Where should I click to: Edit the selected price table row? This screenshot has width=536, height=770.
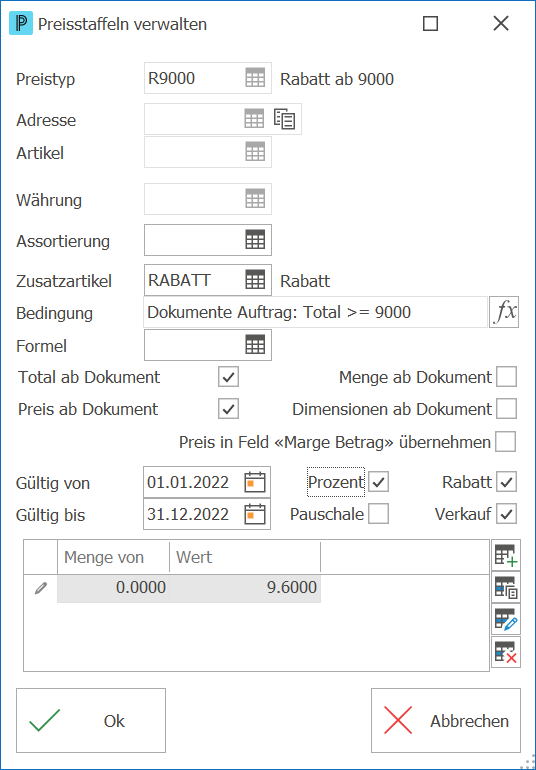[506, 619]
